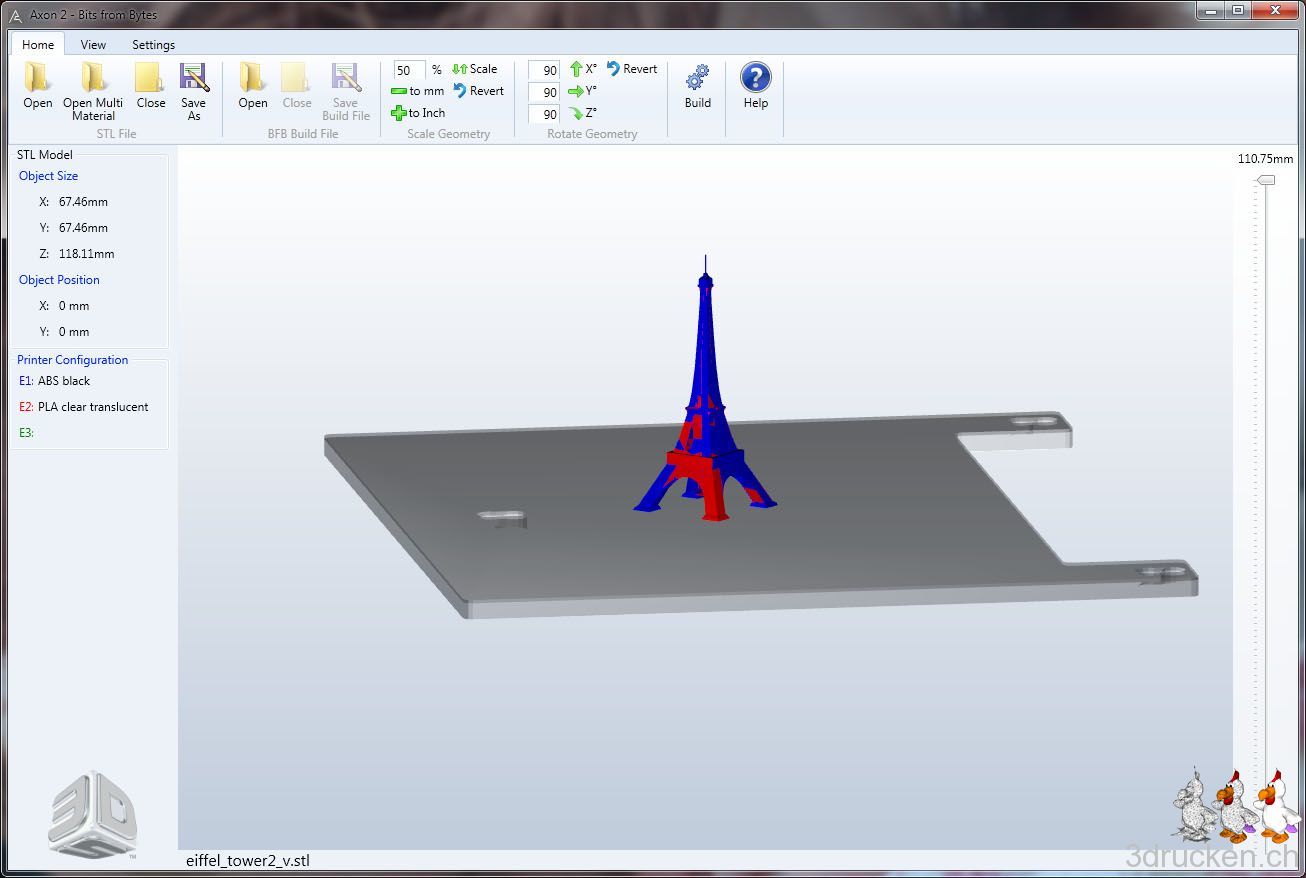Click the Object Position heading

[59, 280]
